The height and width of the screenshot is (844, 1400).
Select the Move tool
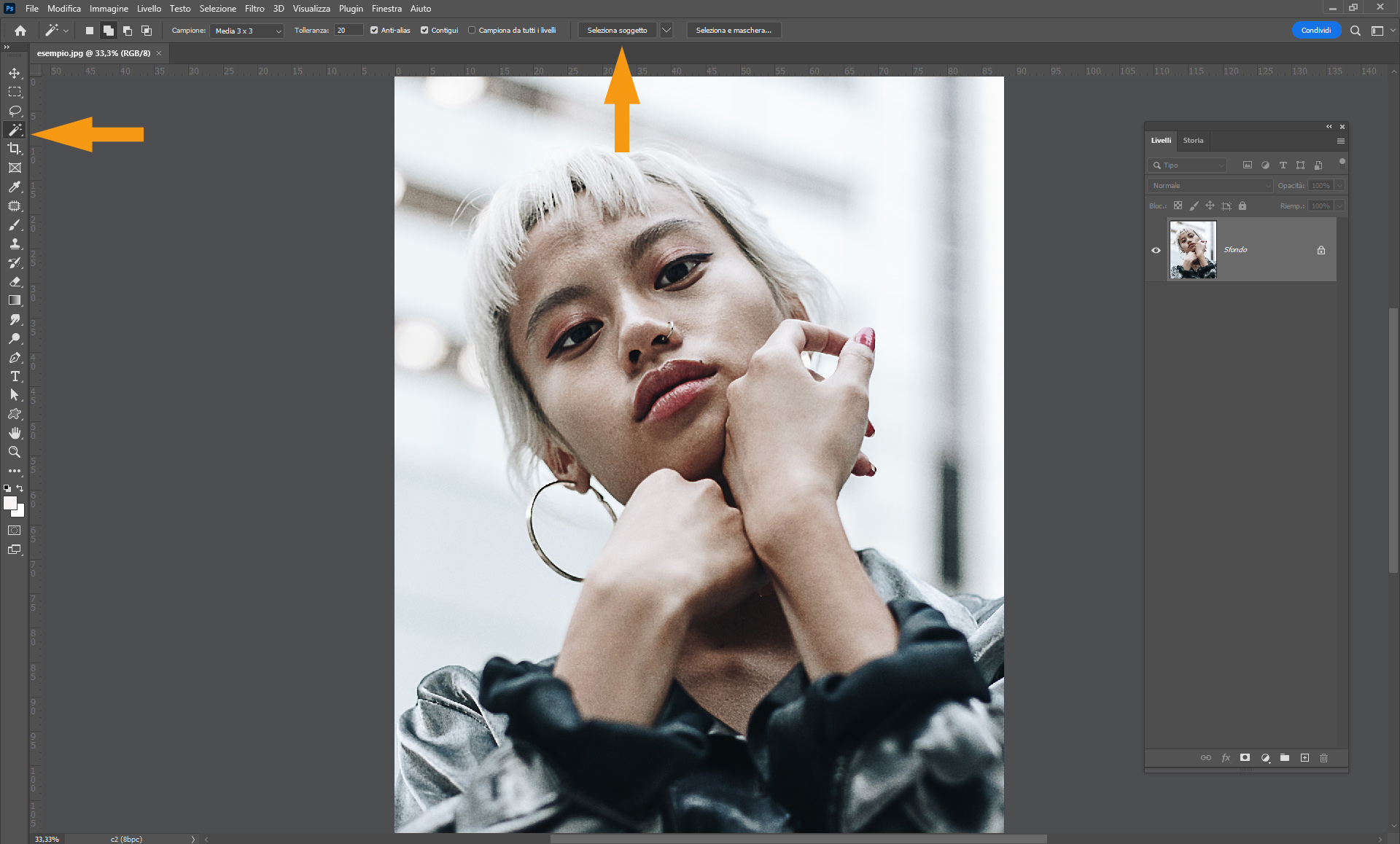coord(15,73)
